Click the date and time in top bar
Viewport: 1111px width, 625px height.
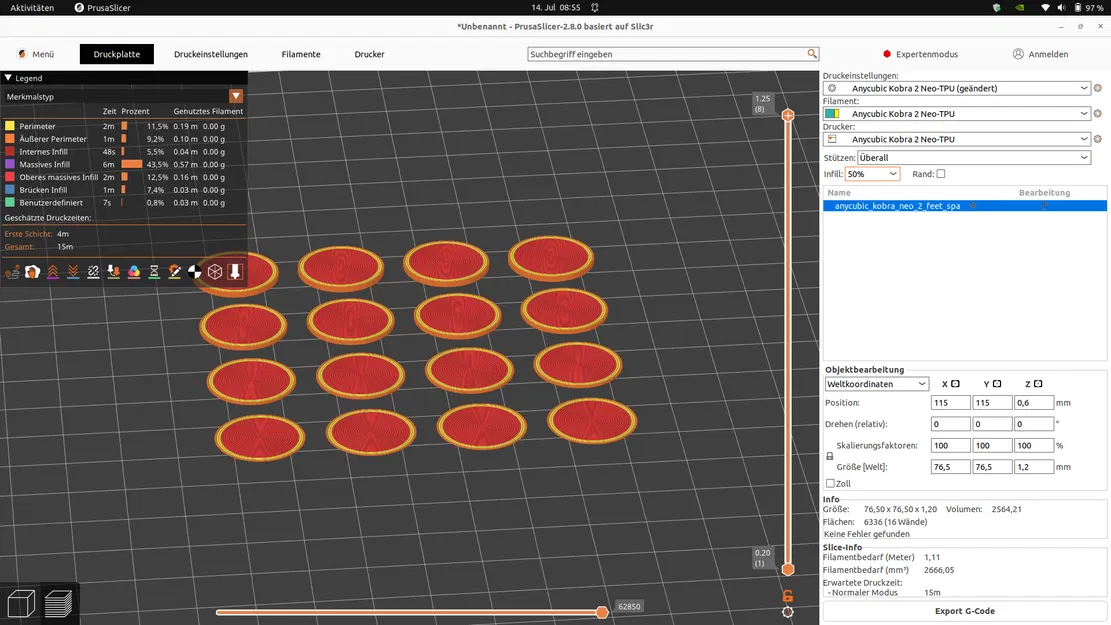[x=556, y=8]
